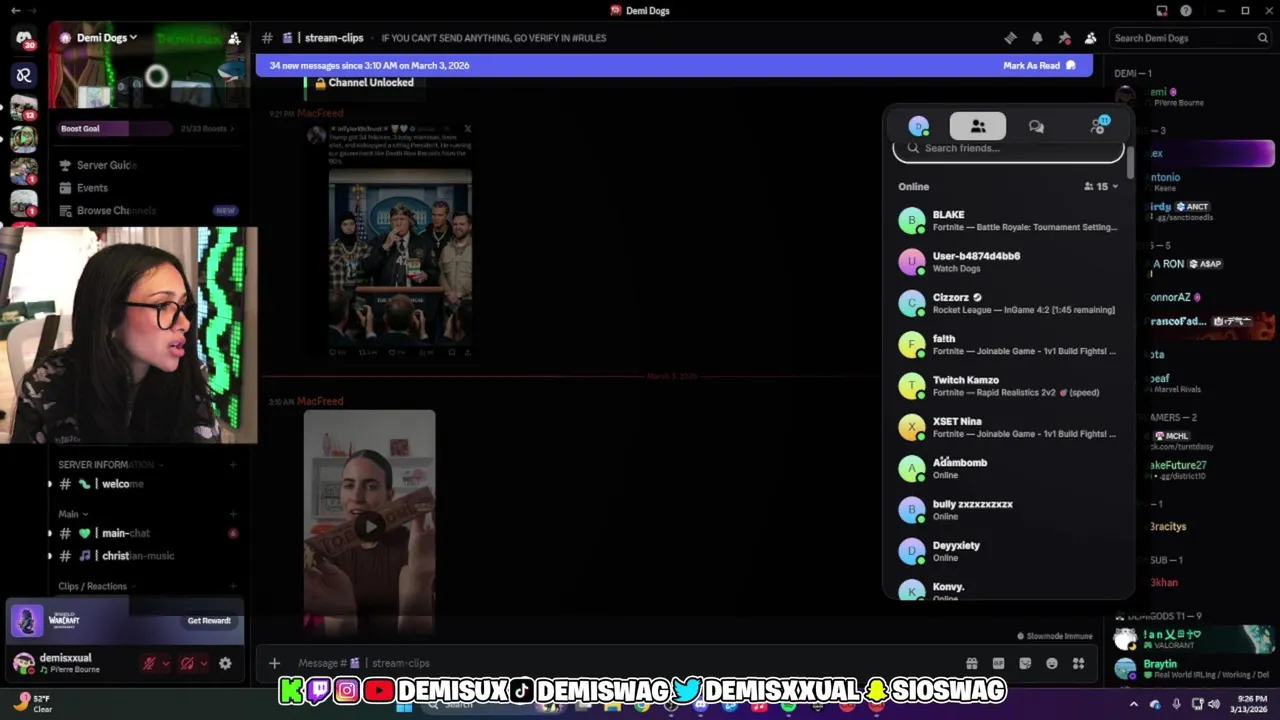Play the video posted by MacFreed
Image resolution: width=1280 pixels, height=720 pixels.
370,526
